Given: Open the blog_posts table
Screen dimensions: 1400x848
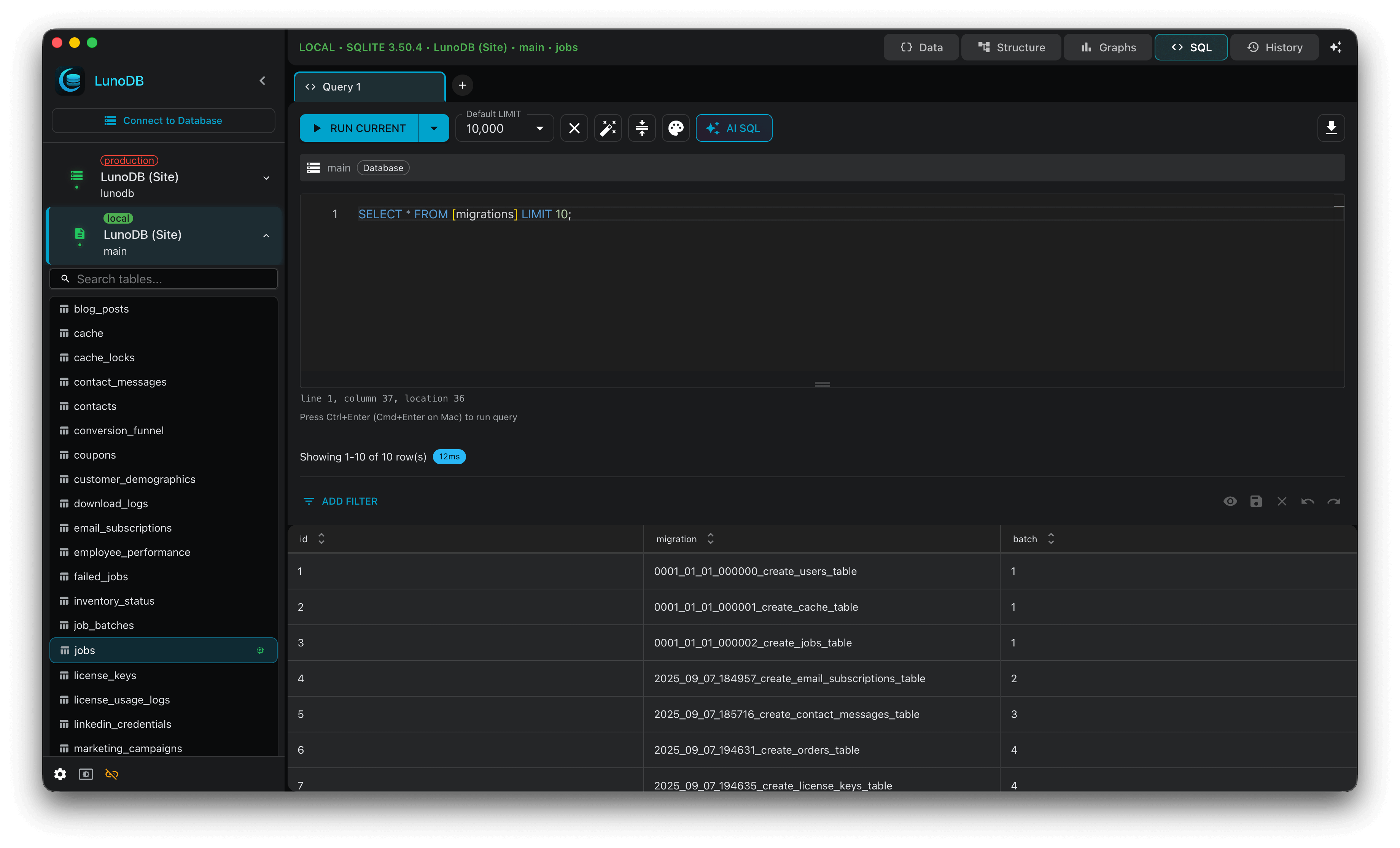Looking at the screenshot, I should coord(164,309).
